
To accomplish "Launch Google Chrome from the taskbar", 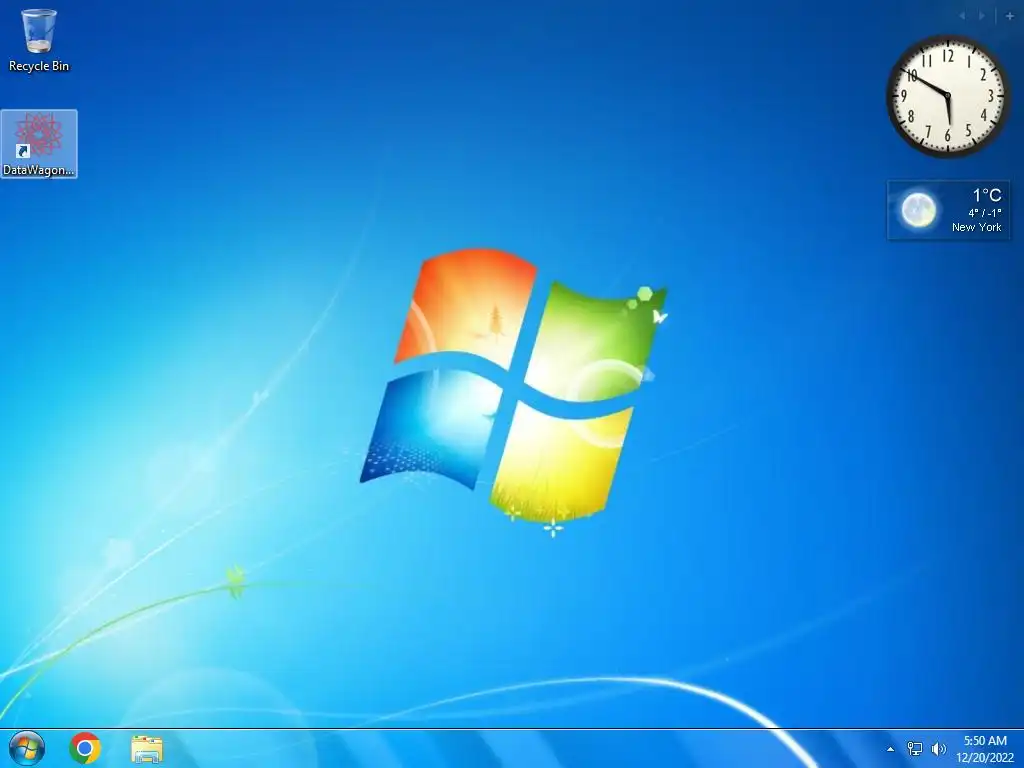I will click(x=85, y=748).
